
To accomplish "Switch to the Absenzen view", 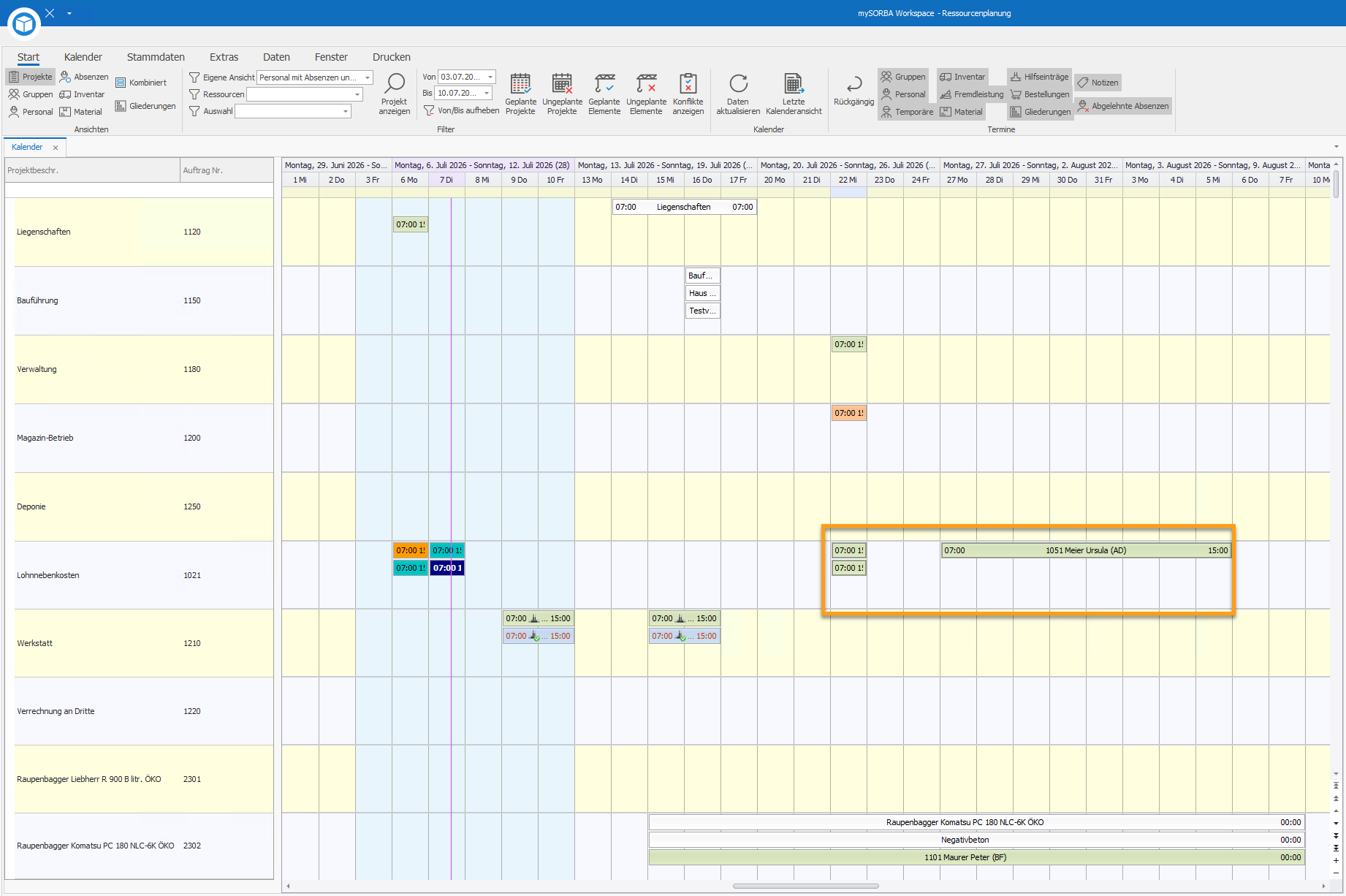I will [83, 77].
